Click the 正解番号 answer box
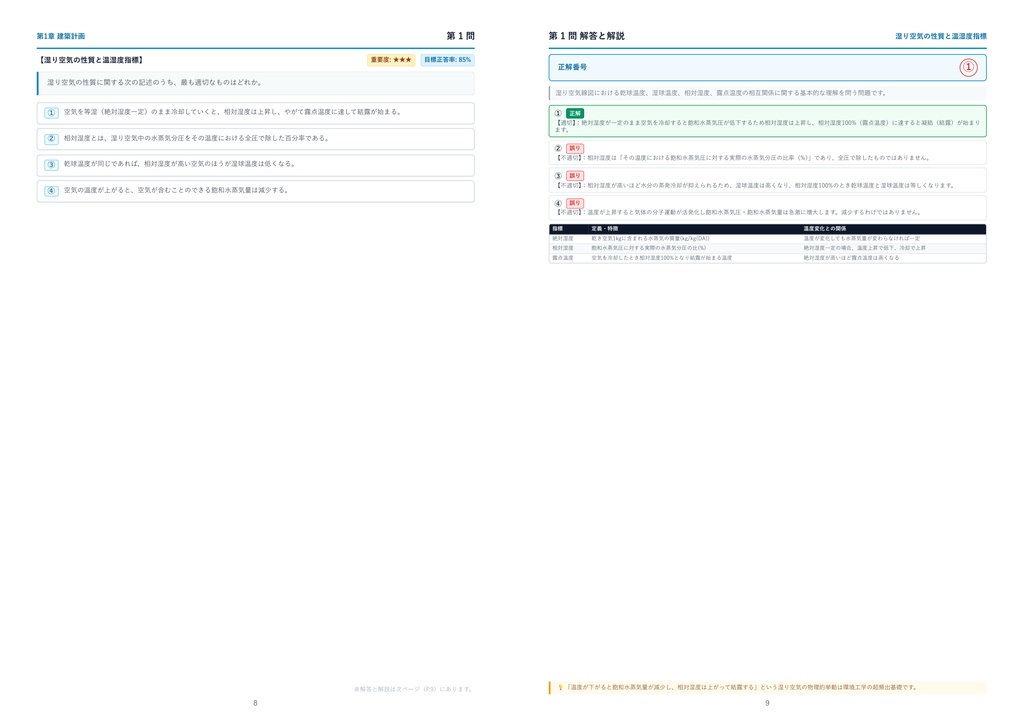1024x724 pixels. pos(767,67)
